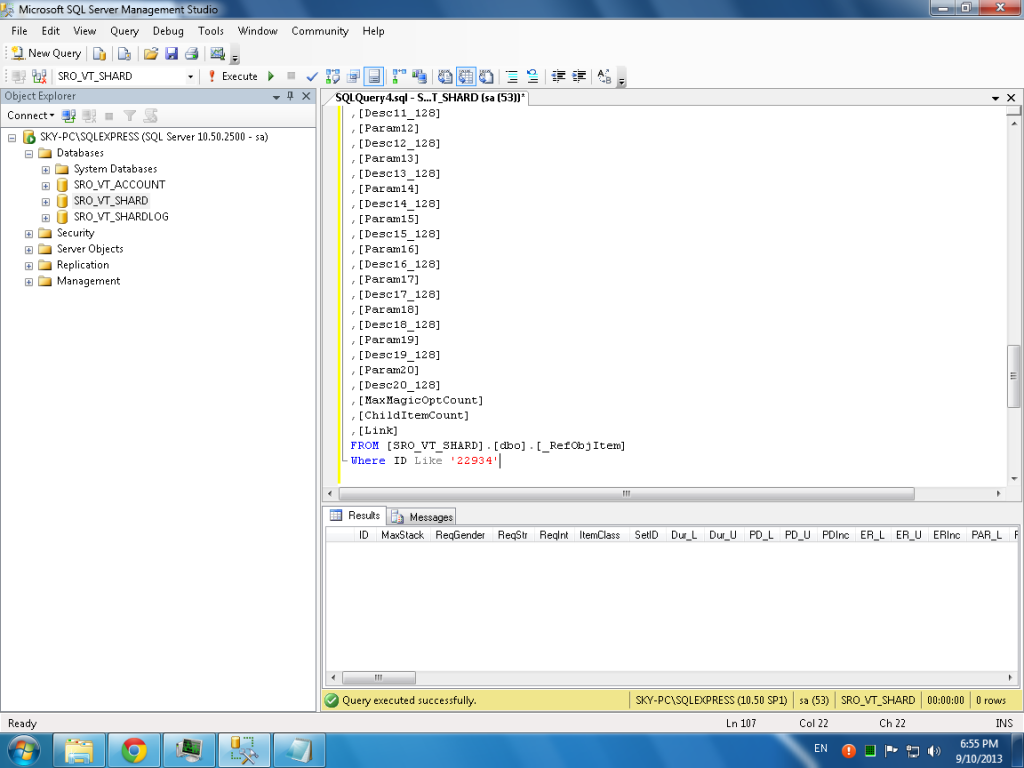Open the Community menu
Image resolution: width=1024 pixels, height=768 pixels.
coord(320,31)
